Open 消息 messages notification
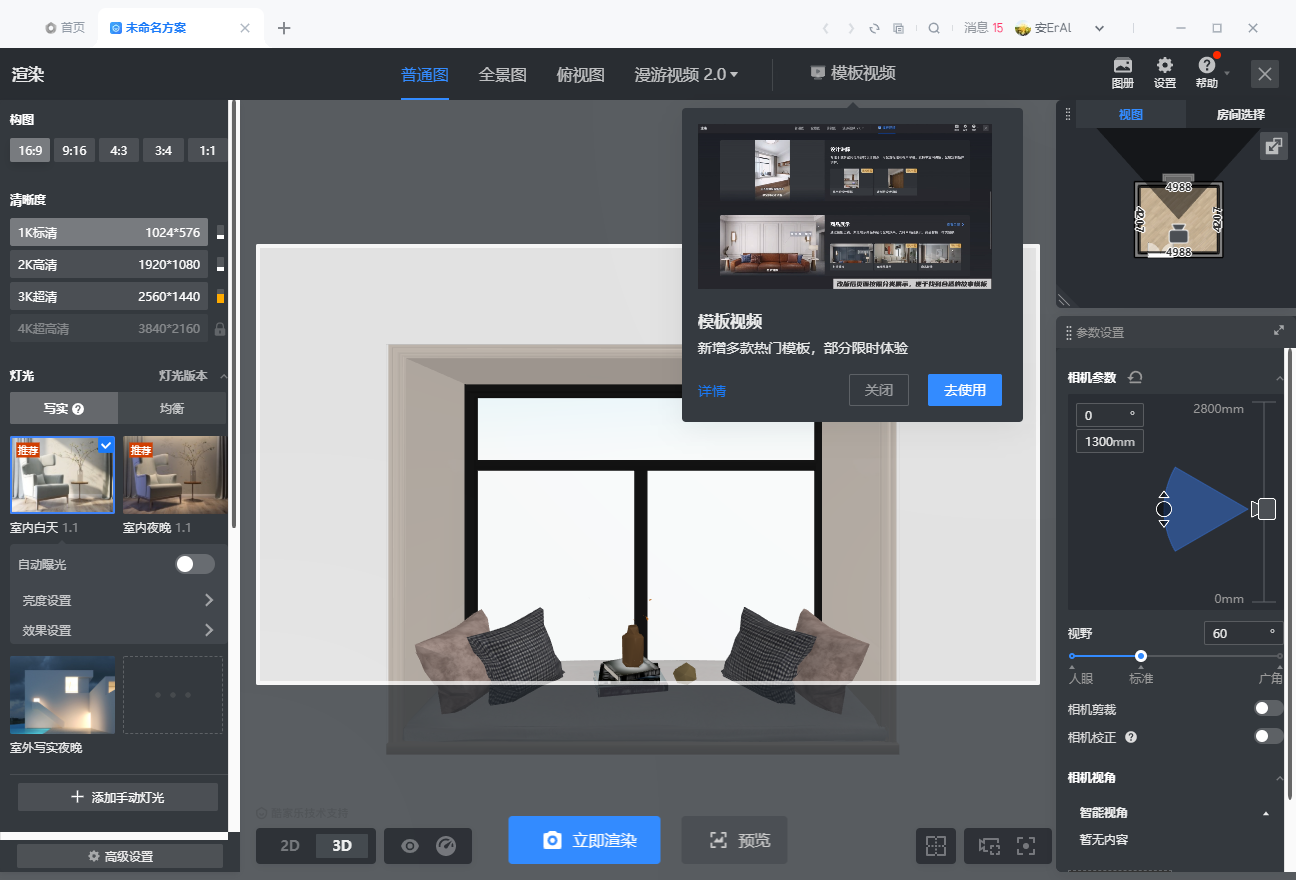The image size is (1296, 880). click(983, 28)
